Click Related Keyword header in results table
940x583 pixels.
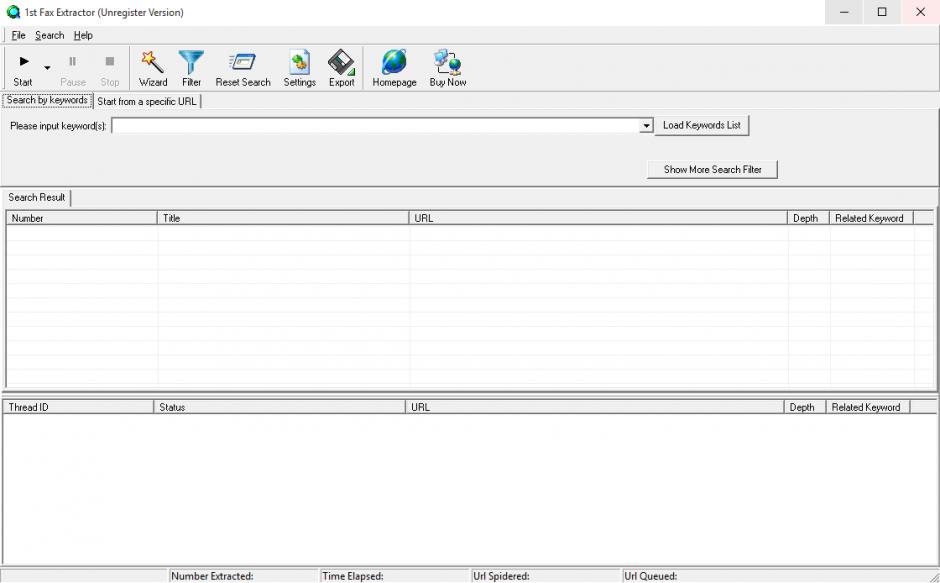(x=871, y=218)
